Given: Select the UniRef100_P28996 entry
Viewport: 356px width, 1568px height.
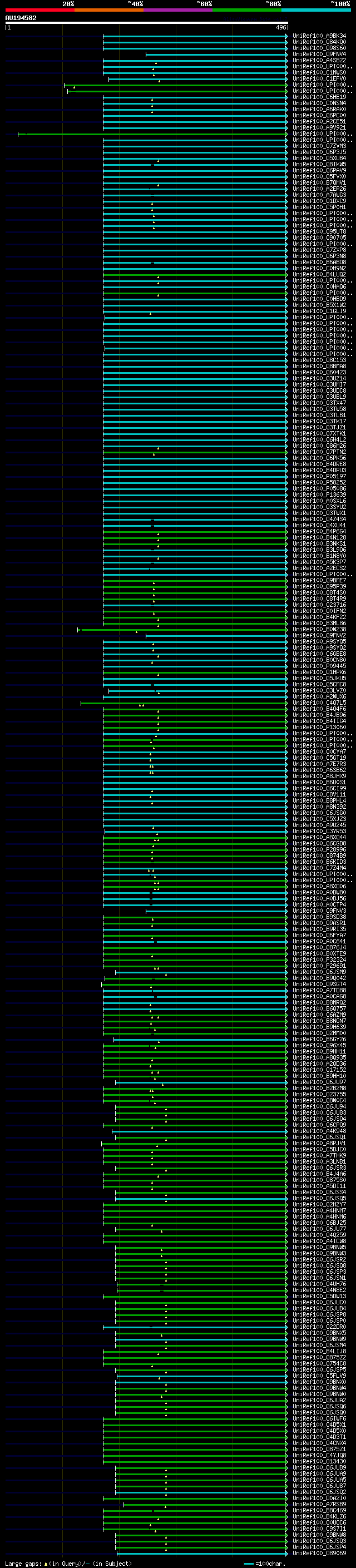Looking at the screenshot, I should pos(319,850).
